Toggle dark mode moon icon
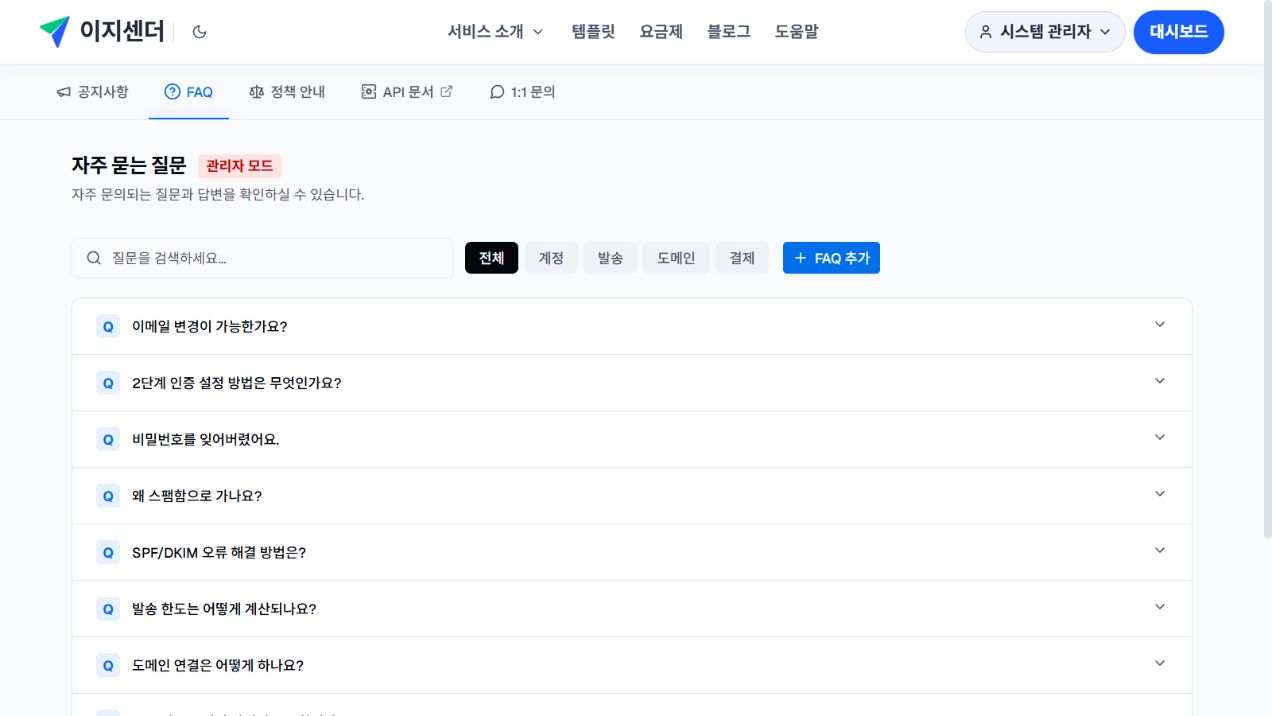 click(199, 32)
